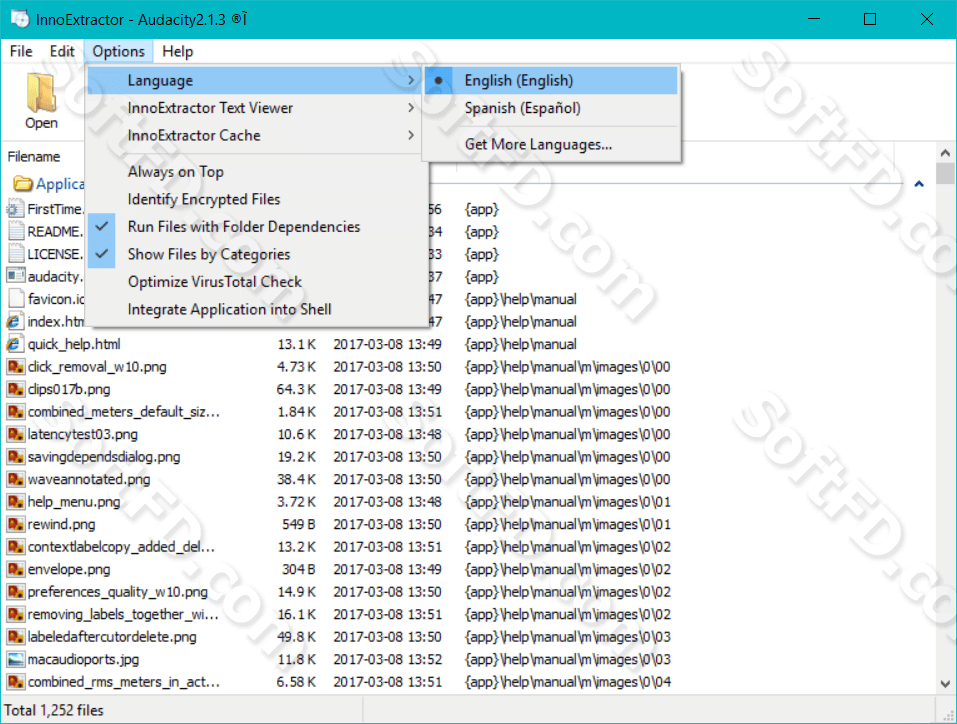
Task: Select the audacity executable icon
Action: click(15, 277)
